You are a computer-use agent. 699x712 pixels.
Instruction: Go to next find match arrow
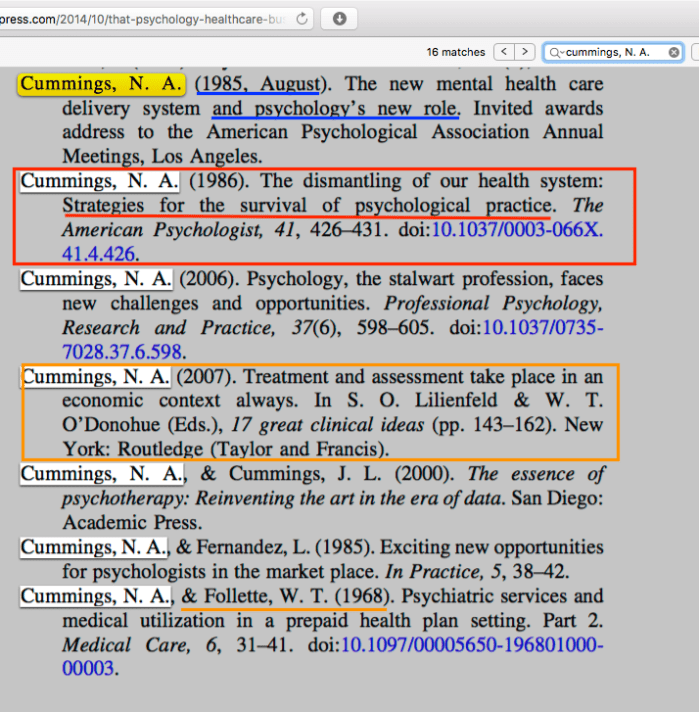click(525, 52)
